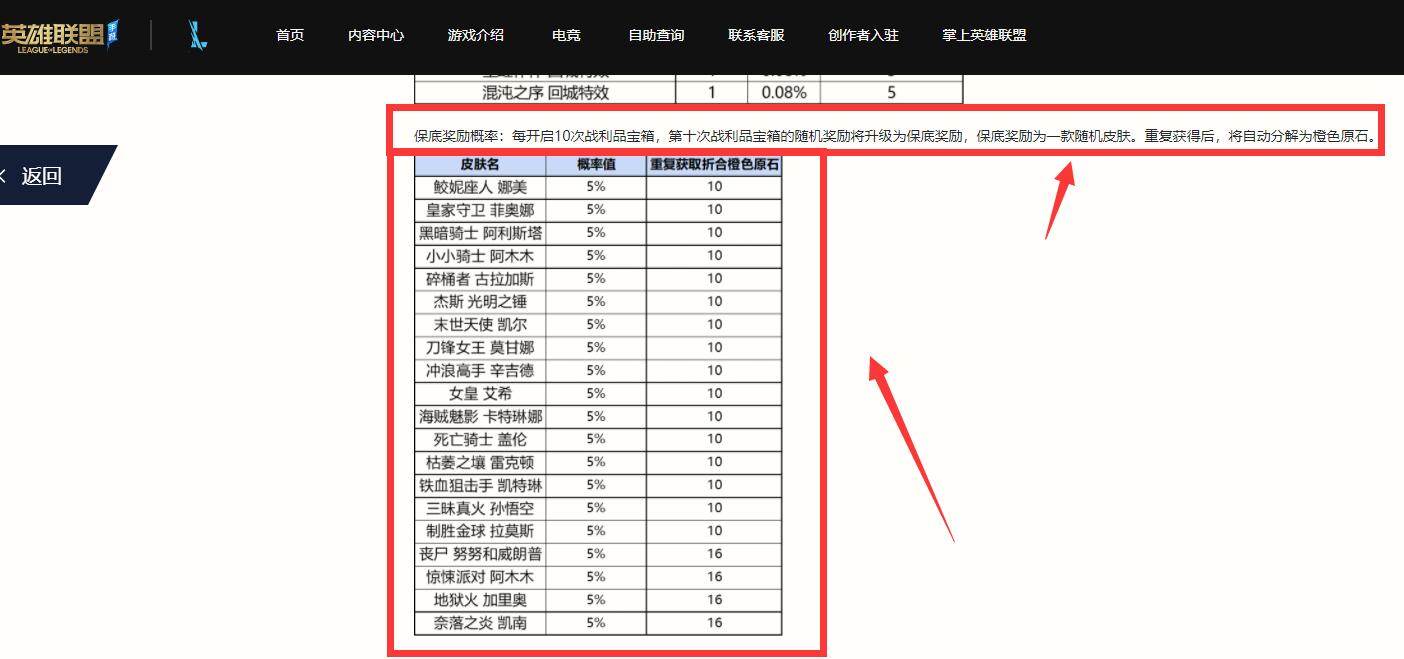Select the 碎桶者 古拉加斯 row

click(598, 279)
